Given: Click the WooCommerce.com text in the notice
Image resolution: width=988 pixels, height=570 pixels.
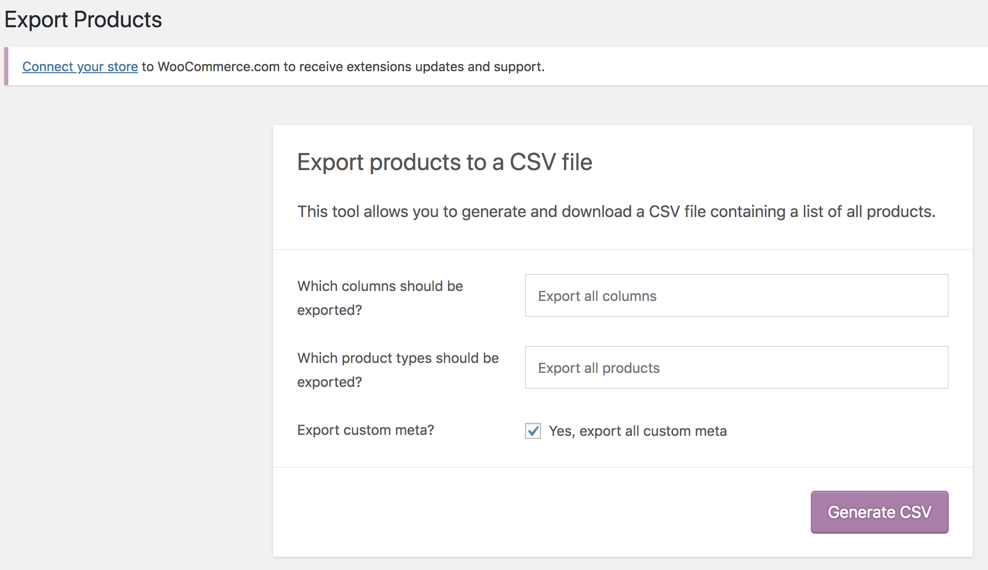Looking at the screenshot, I should pyautogui.click(x=218, y=67).
